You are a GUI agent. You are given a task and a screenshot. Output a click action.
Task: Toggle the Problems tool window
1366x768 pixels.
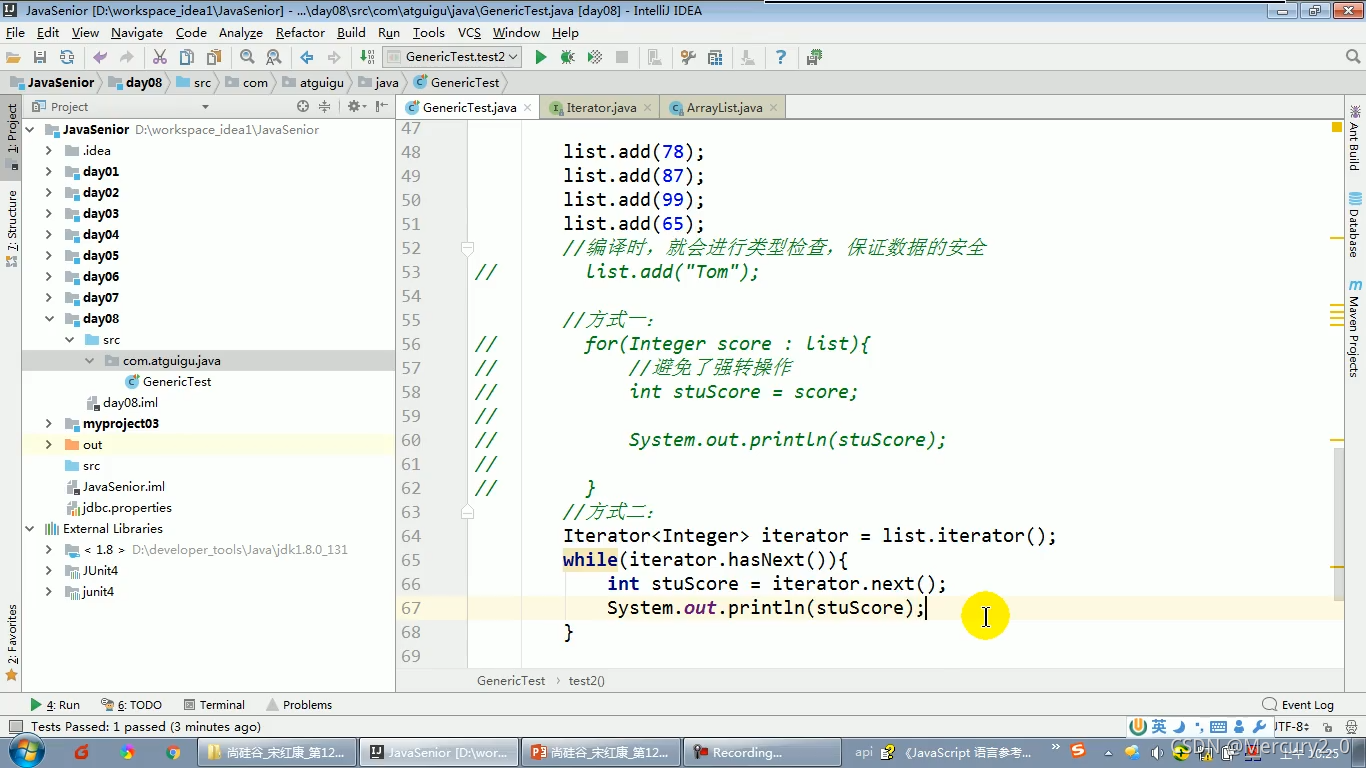click(298, 704)
